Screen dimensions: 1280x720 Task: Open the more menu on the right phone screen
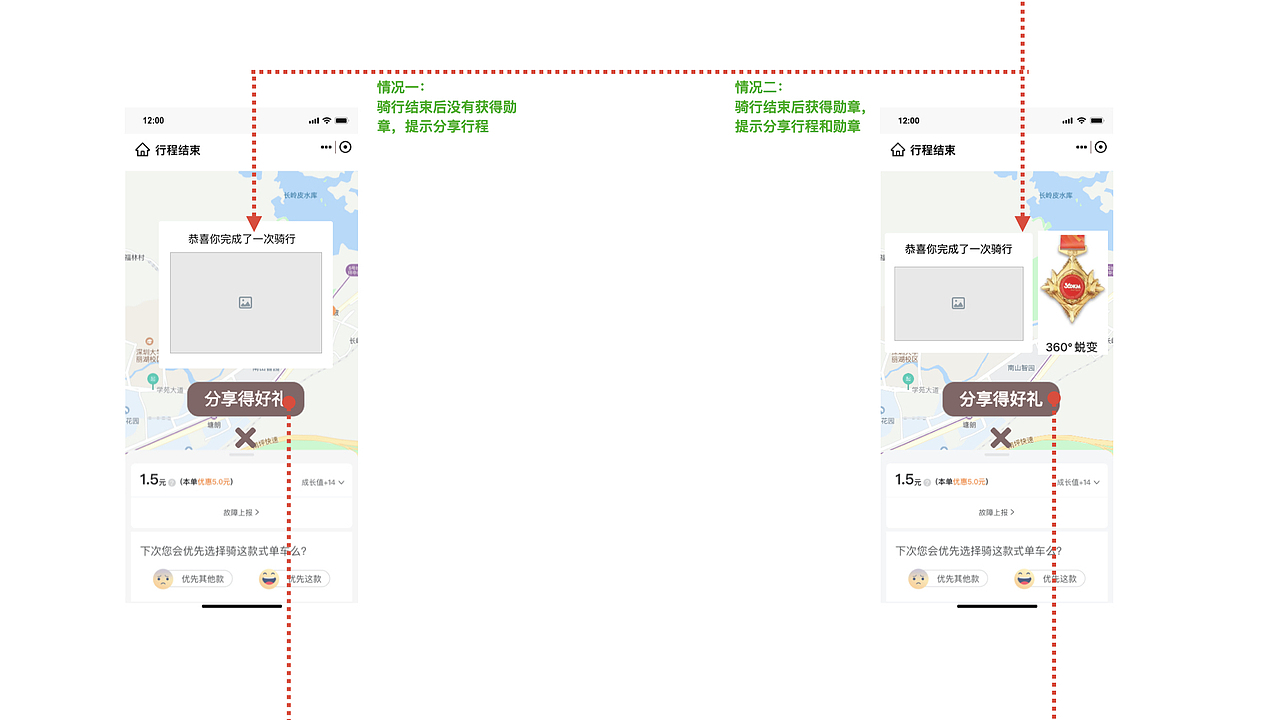(x=1082, y=147)
